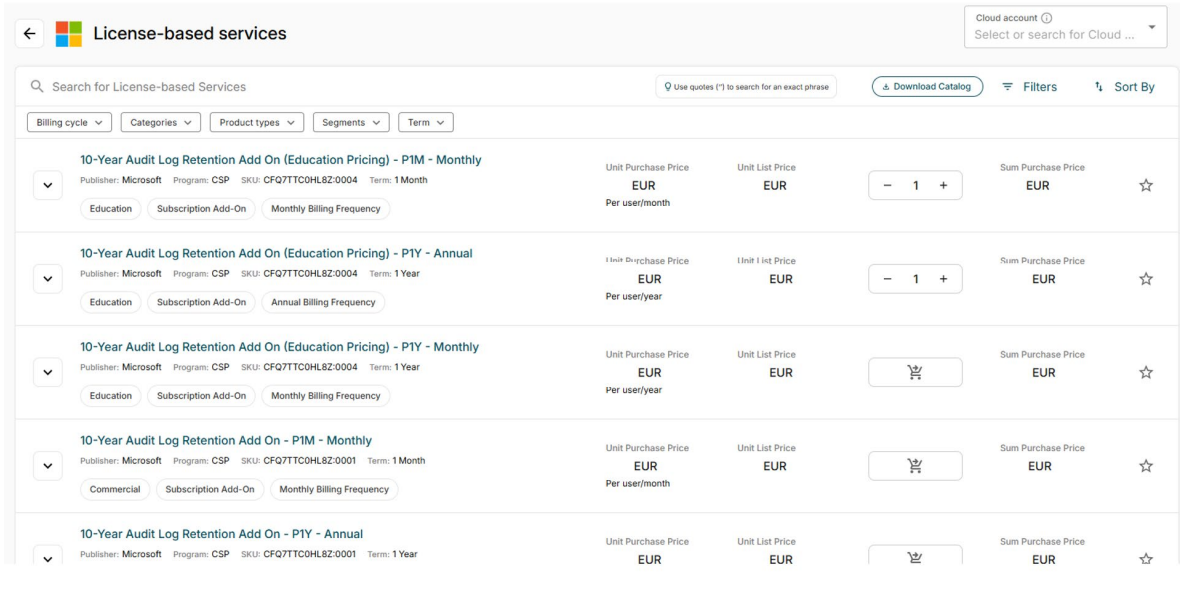Select the Filters lines icon
The height and width of the screenshot is (595, 1186).
[x=1007, y=87]
